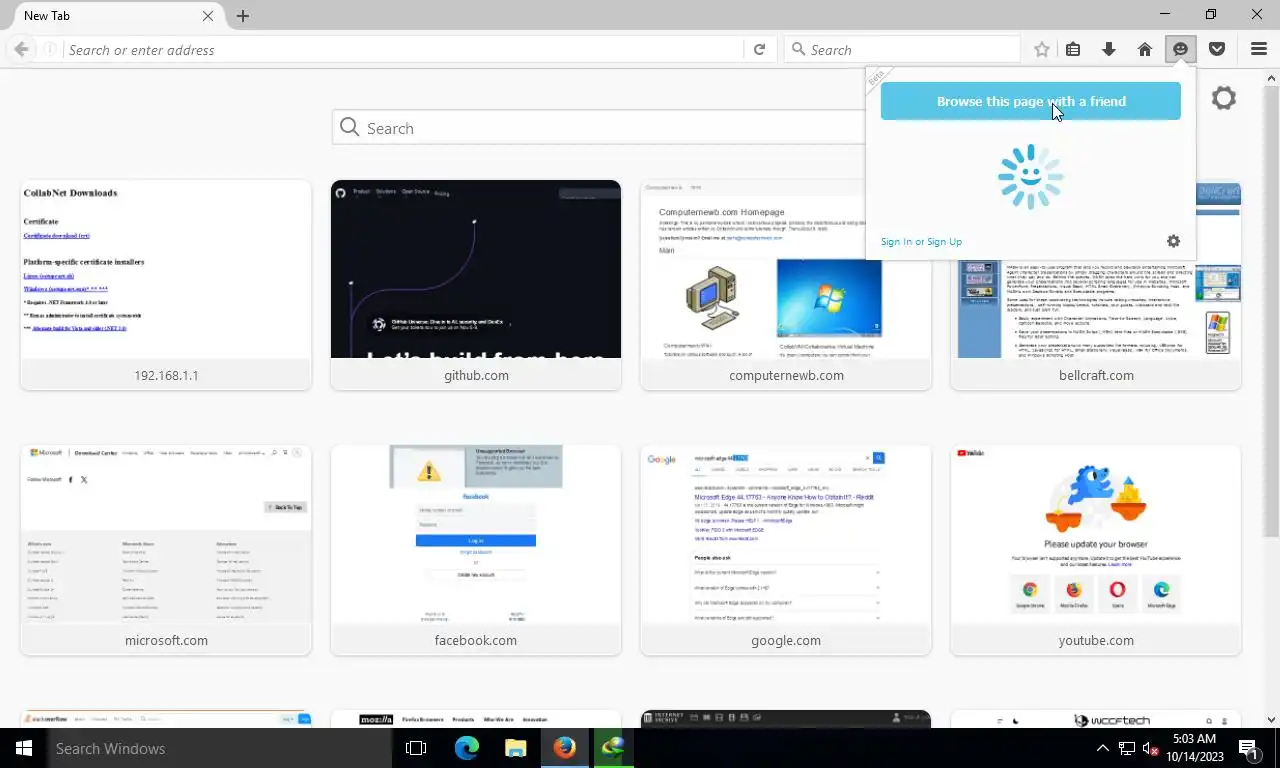Open the Downloads arrow icon
The height and width of the screenshot is (768, 1280).
tap(1109, 49)
